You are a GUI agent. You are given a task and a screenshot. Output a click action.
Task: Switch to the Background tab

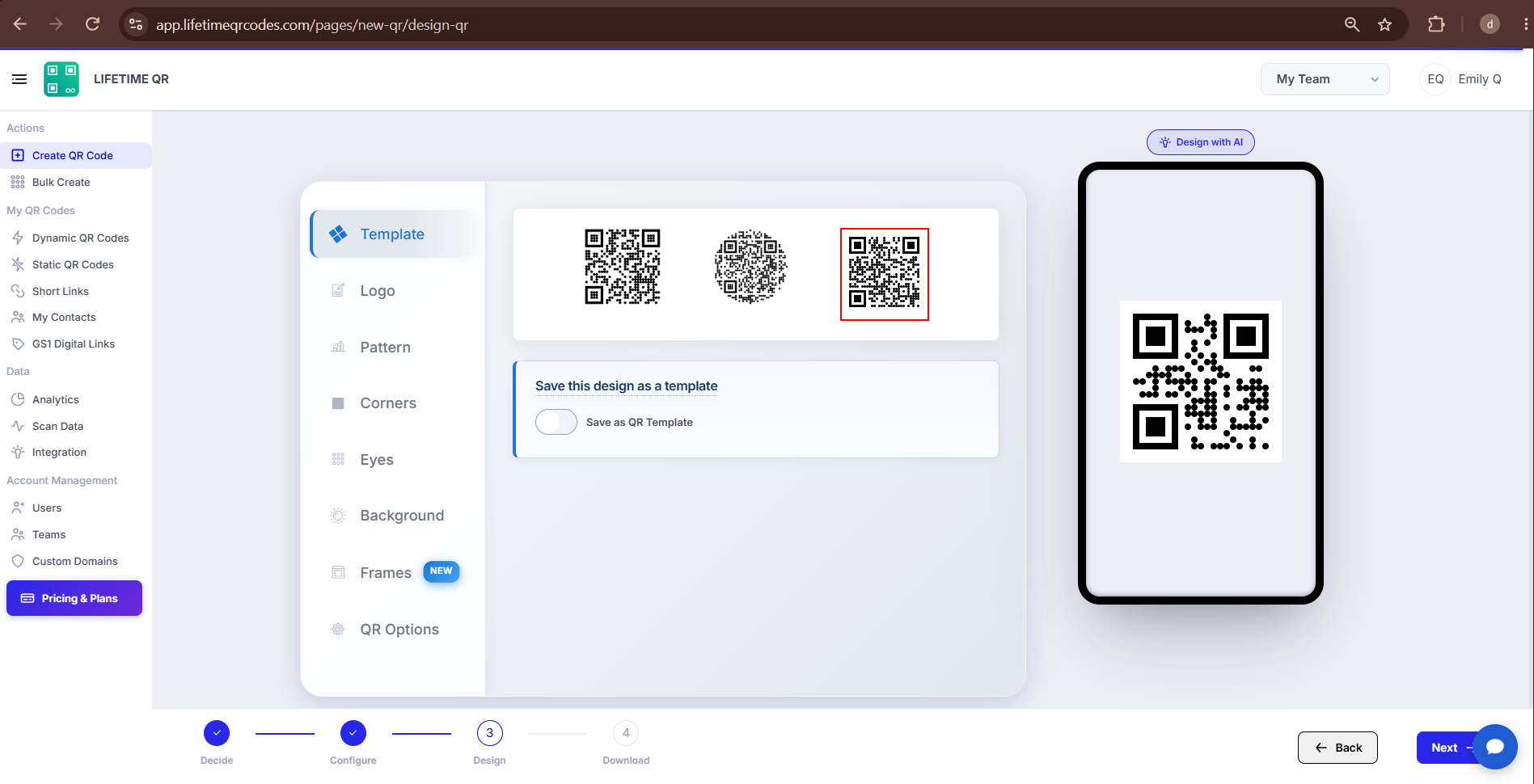pyautogui.click(x=394, y=516)
